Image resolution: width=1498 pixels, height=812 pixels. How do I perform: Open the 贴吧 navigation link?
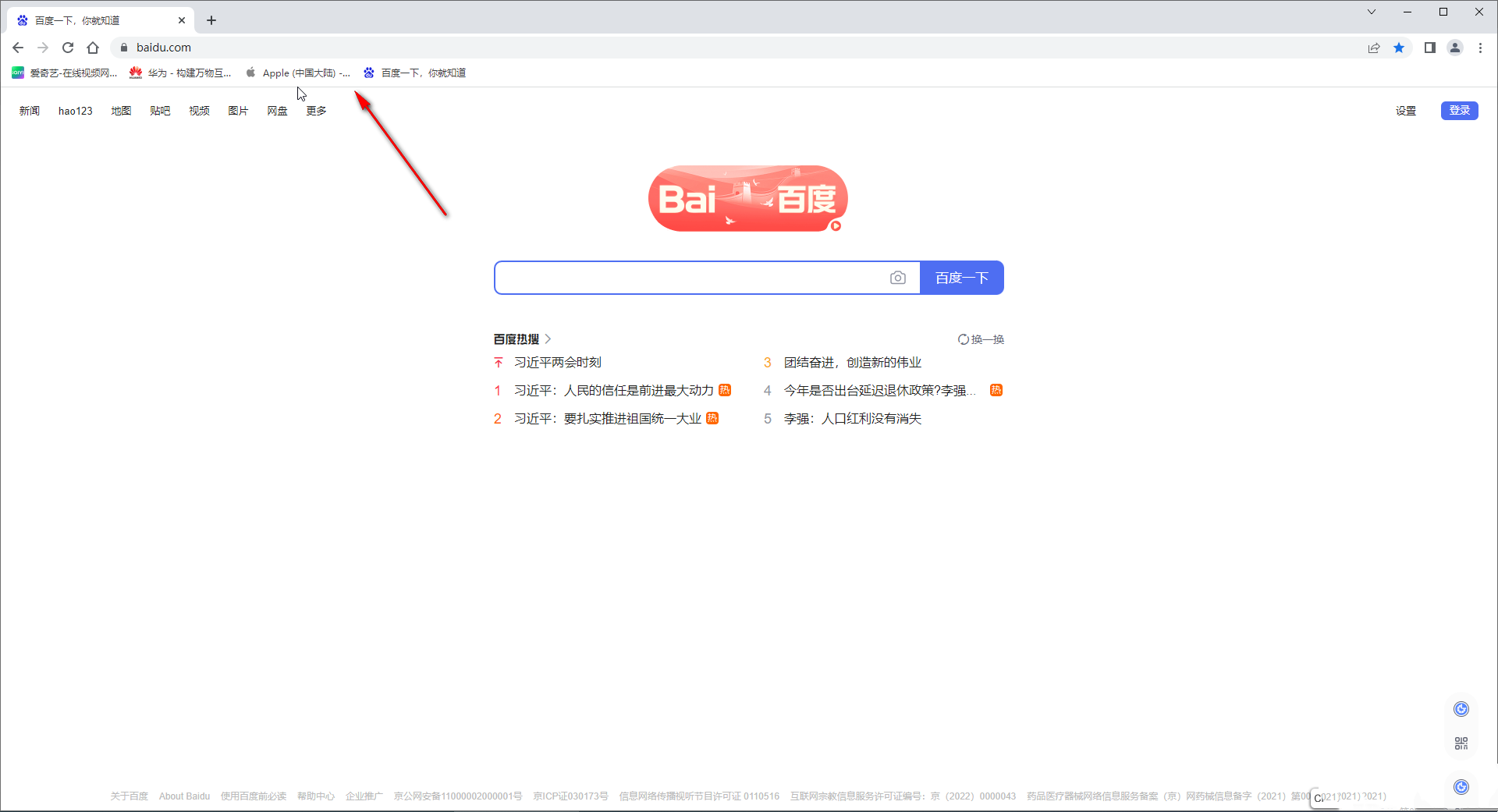pyautogui.click(x=160, y=111)
